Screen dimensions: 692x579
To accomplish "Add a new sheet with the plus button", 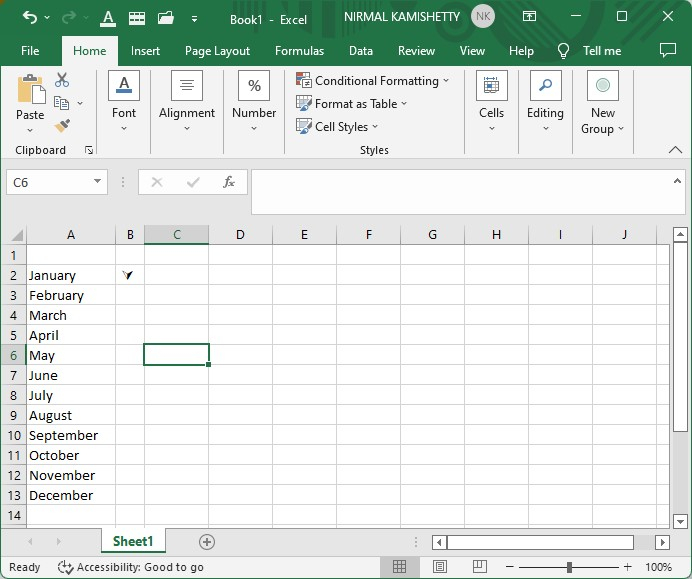I will point(207,542).
